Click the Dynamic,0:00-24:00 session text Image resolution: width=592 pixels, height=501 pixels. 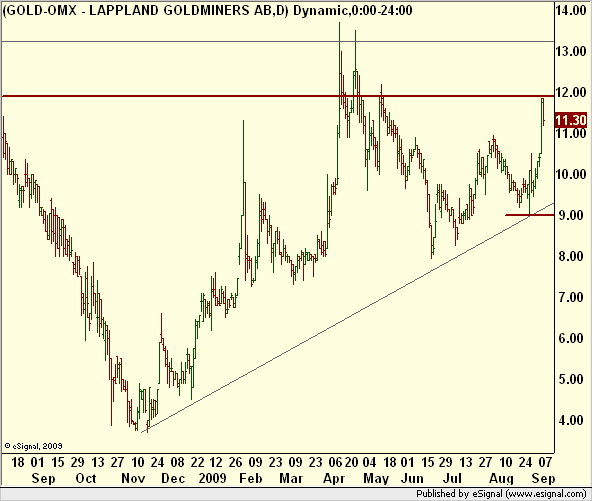point(353,10)
